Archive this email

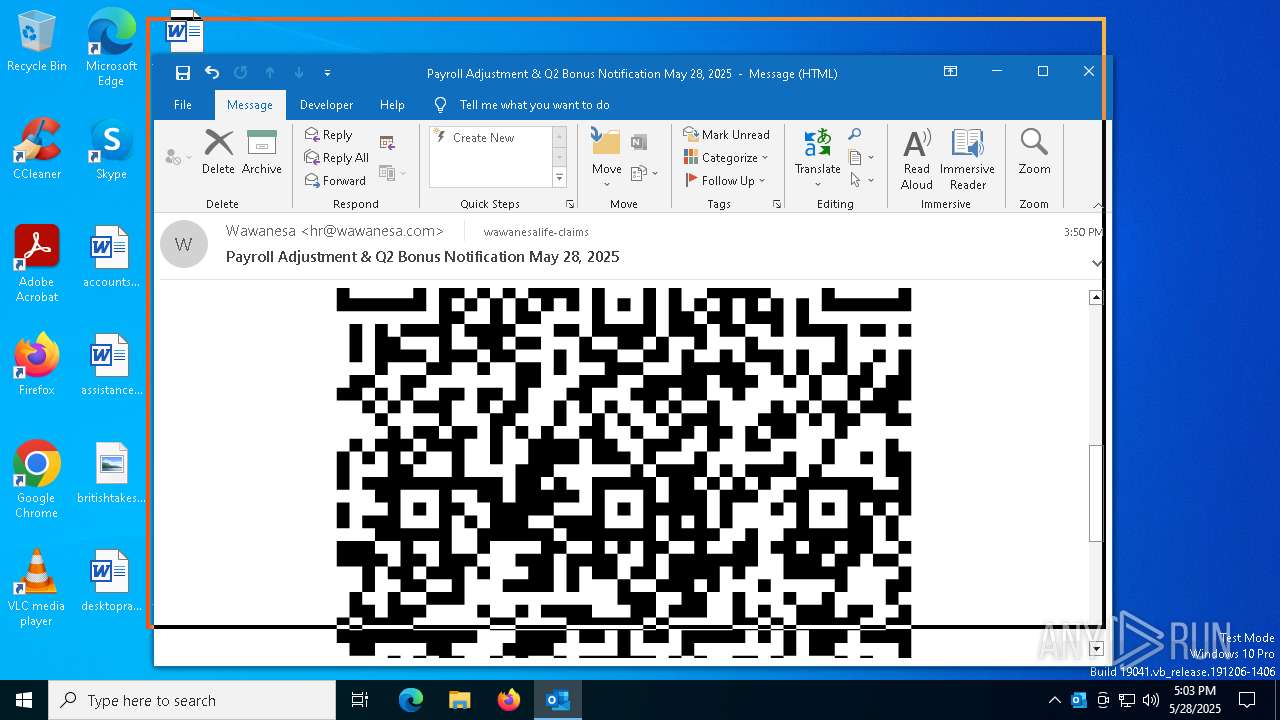click(262, 152)
